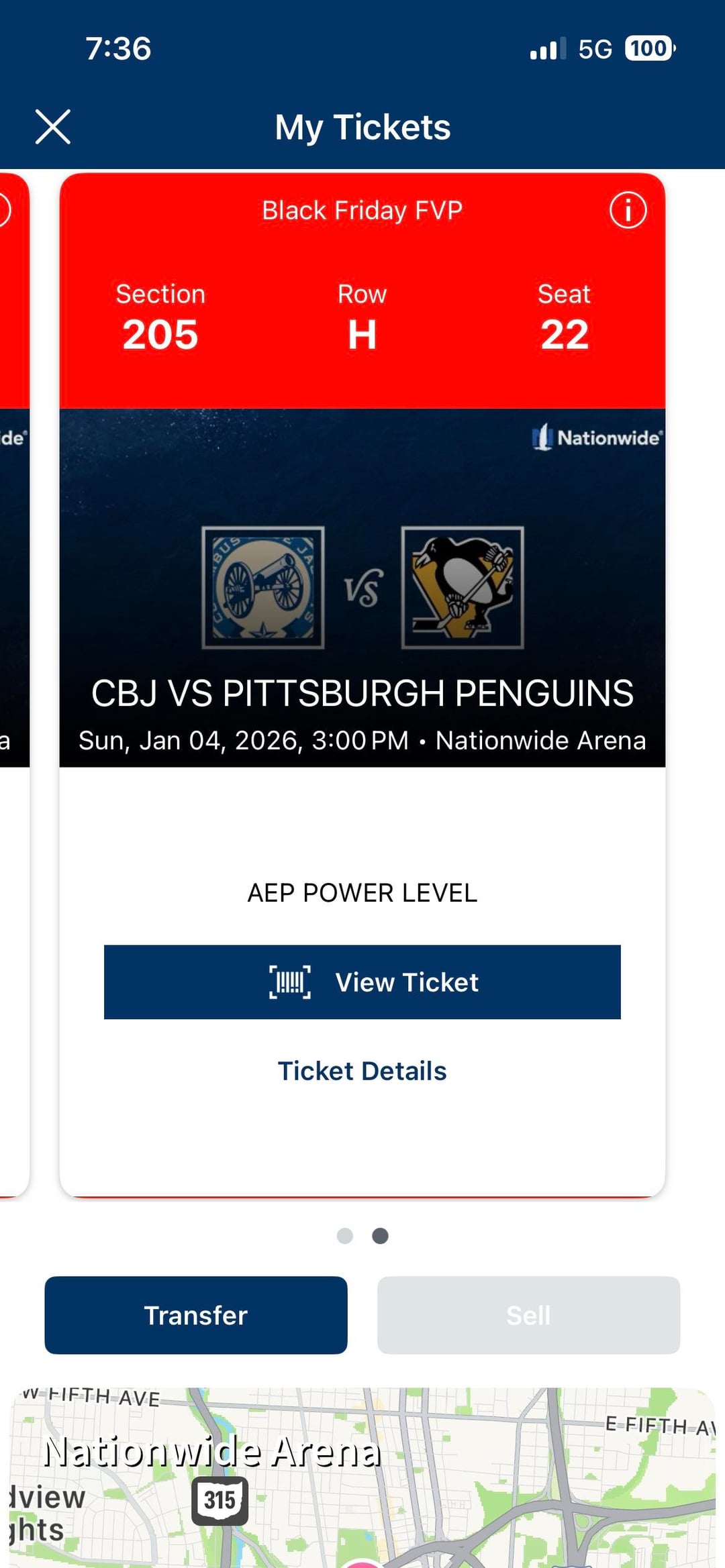Tap the battery indicator in status bar

point(649,48)
